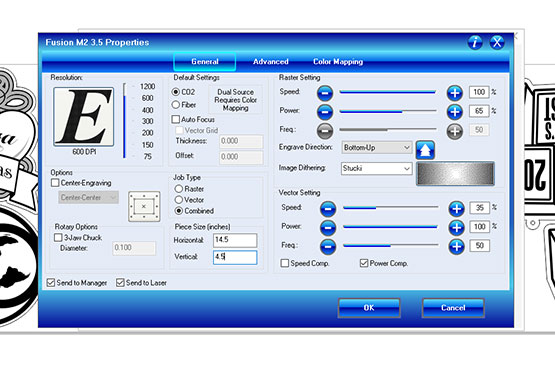555x368 pixels.
Task: Uncheck Send to Laser checkbox
Action: click(x=120, y=283)
